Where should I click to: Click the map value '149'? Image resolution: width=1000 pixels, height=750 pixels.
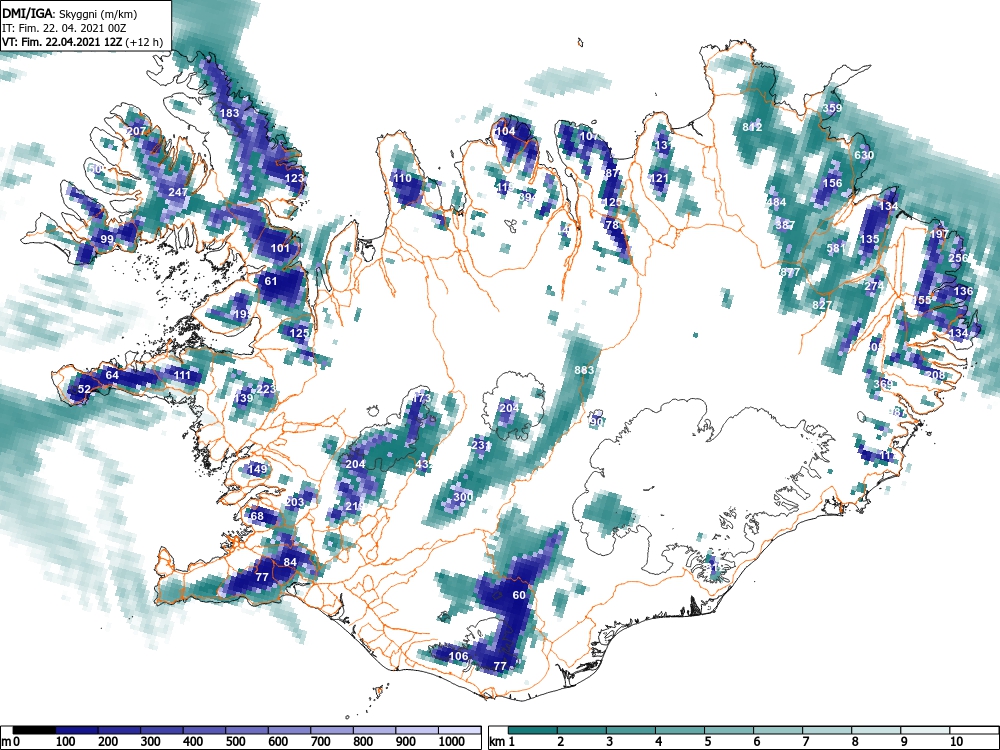(x=257, y=469)
